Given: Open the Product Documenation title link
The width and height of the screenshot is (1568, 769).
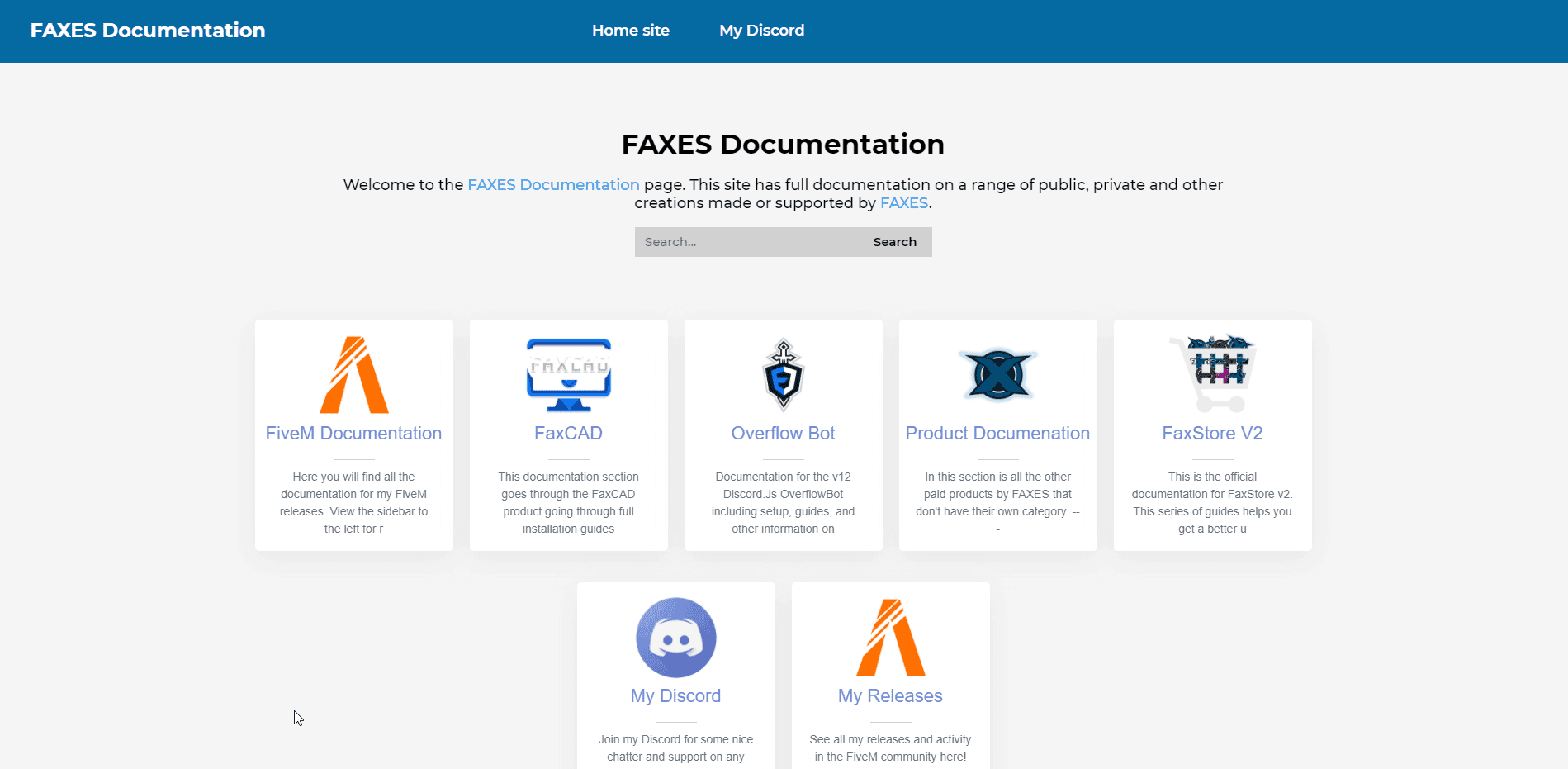Looking at the screenshot, I should [998, 434].
